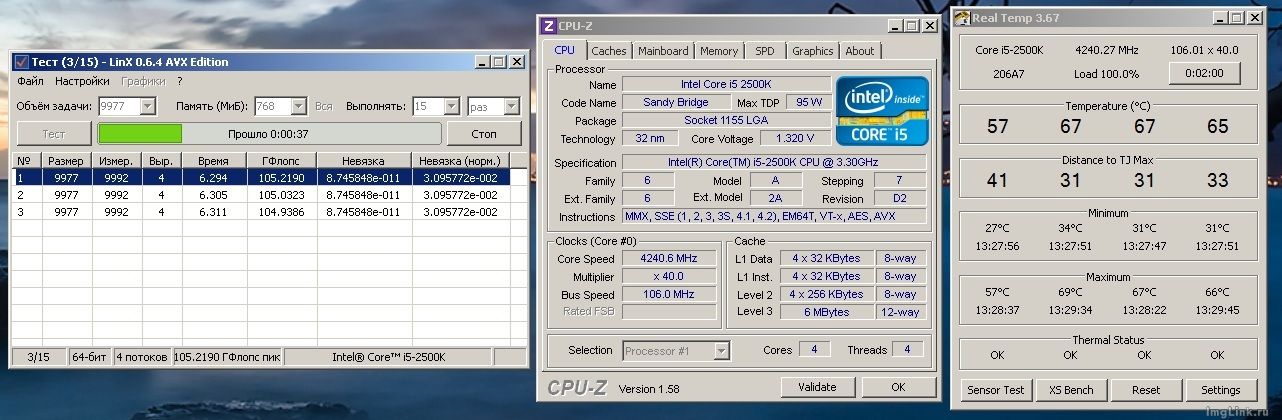1282x420 pixels.
Task: Switch to the About tab in CPU-Z
Action: tap(860, 51)
